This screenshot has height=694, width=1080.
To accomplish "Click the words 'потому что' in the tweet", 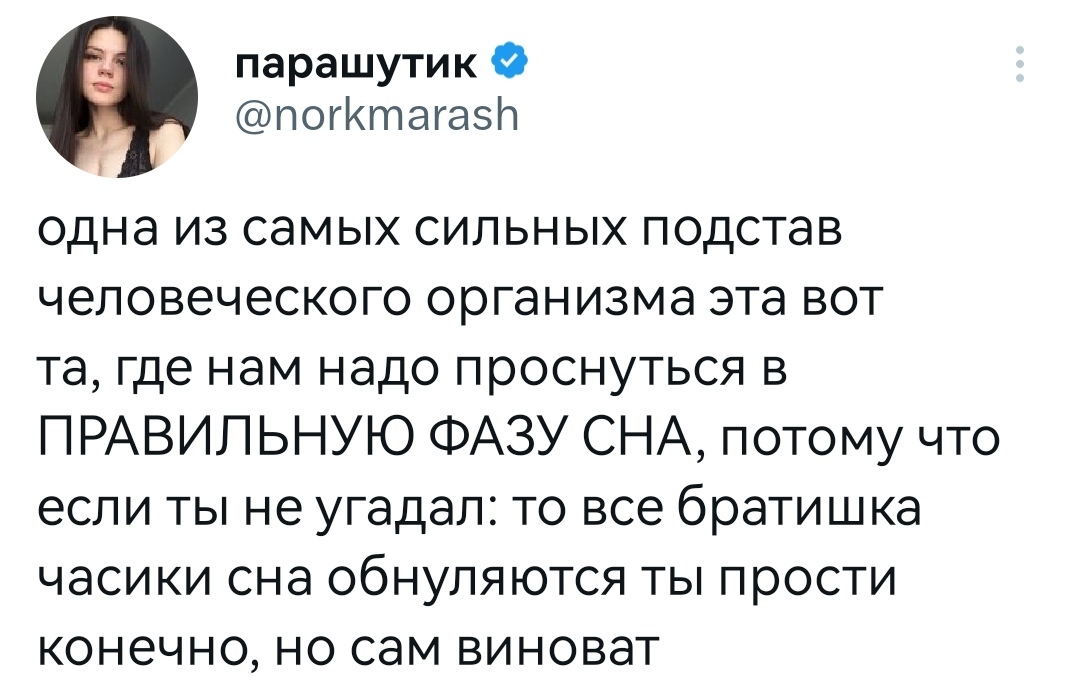I will (860, 440).
